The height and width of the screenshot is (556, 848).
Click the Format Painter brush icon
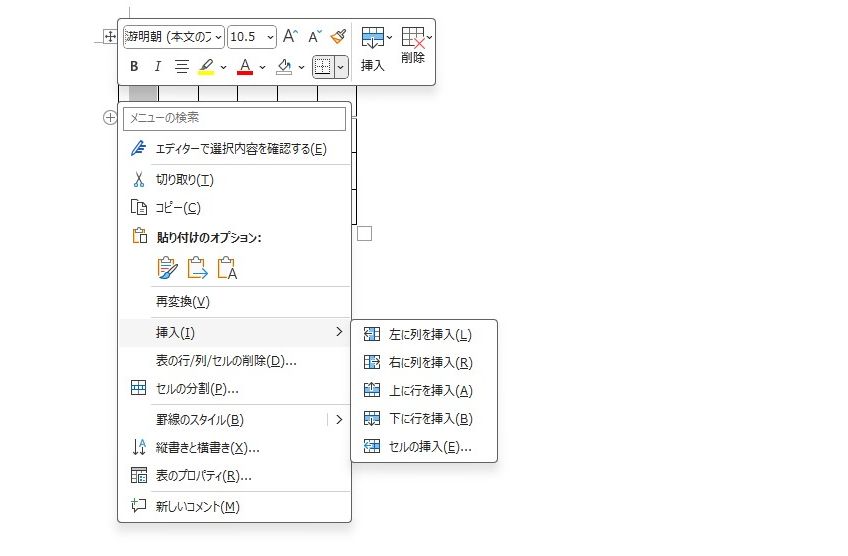338,37
